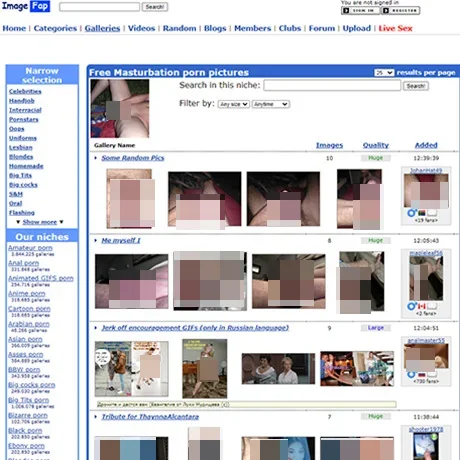Click the top site search field
This screenshot has width=460, height=460.
99,7
